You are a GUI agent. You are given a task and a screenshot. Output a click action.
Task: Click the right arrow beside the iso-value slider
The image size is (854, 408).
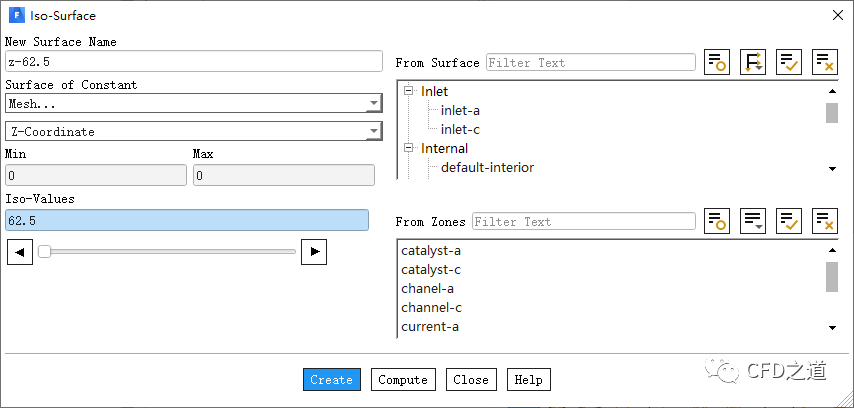[314, 252]
